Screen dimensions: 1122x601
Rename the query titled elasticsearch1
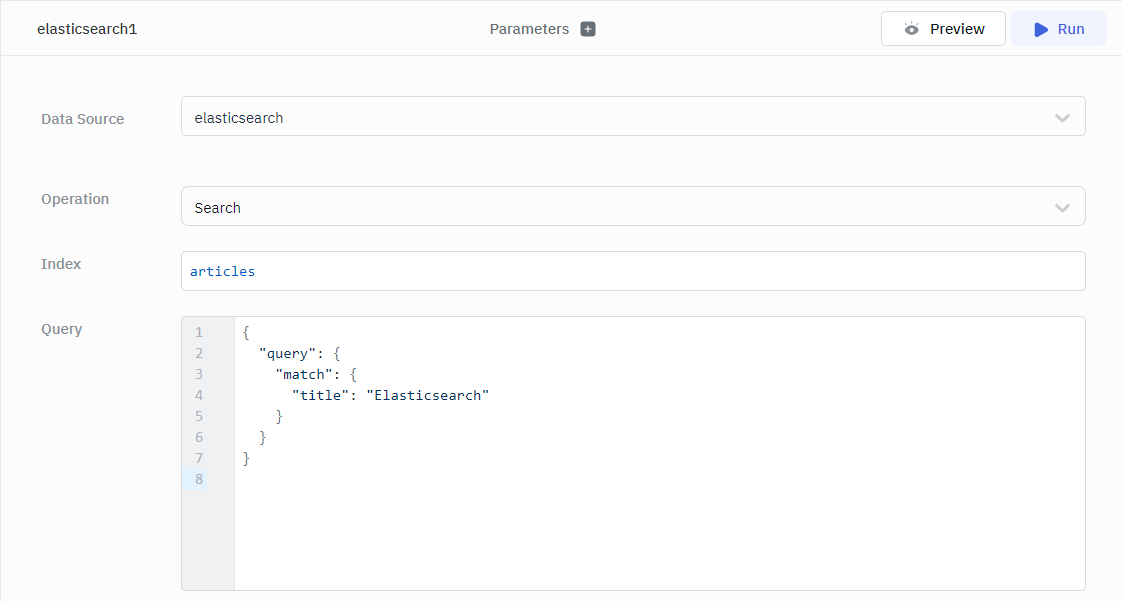[87, 29]
